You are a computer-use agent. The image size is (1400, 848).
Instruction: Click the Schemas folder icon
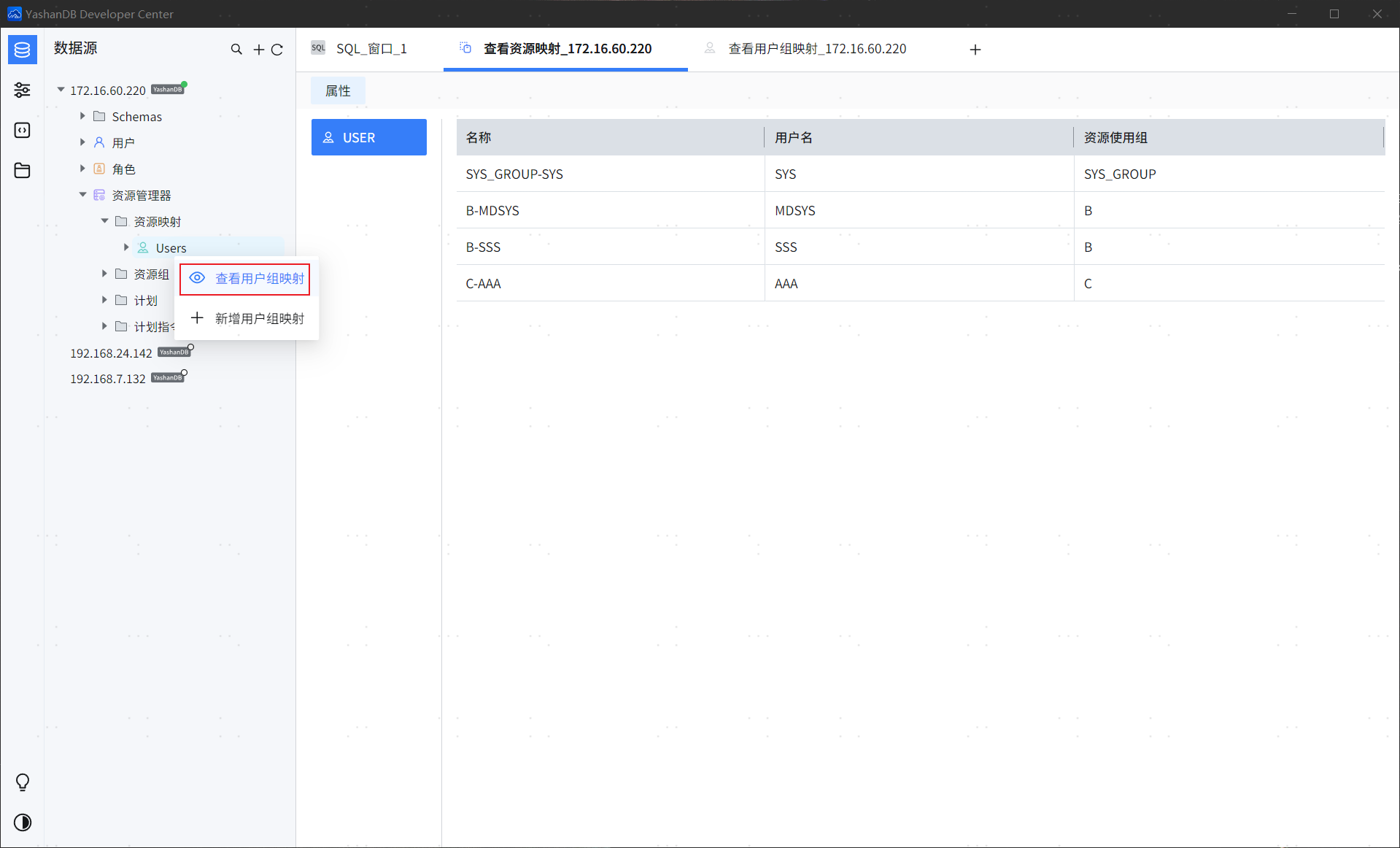click(99, 116)
